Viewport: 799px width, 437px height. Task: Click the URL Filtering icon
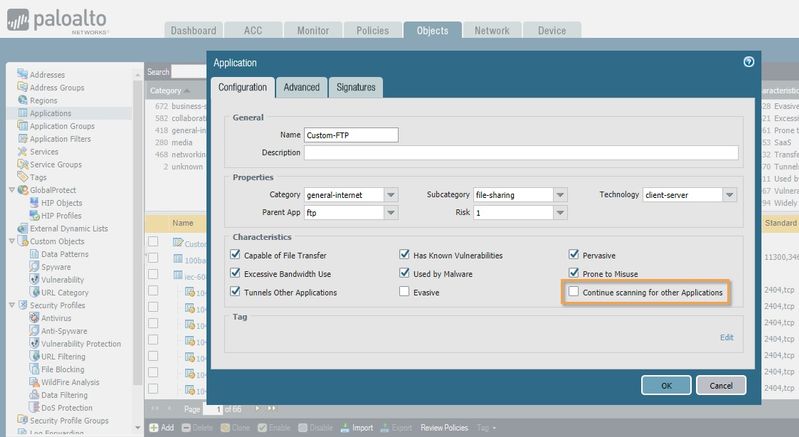pos(34,356)
